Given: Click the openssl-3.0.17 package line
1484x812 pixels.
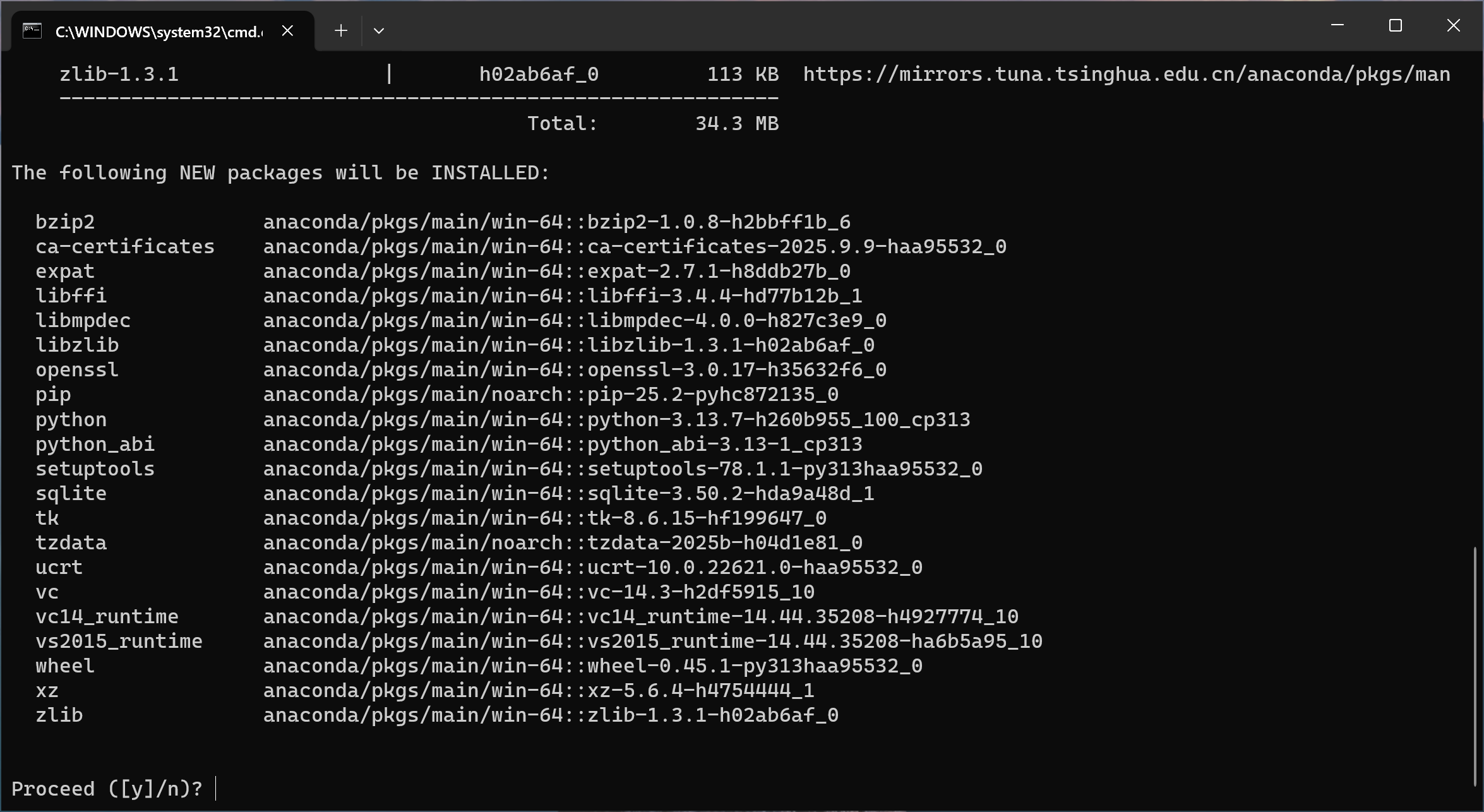Looking at the screenshot, I should tap(736, 370).
